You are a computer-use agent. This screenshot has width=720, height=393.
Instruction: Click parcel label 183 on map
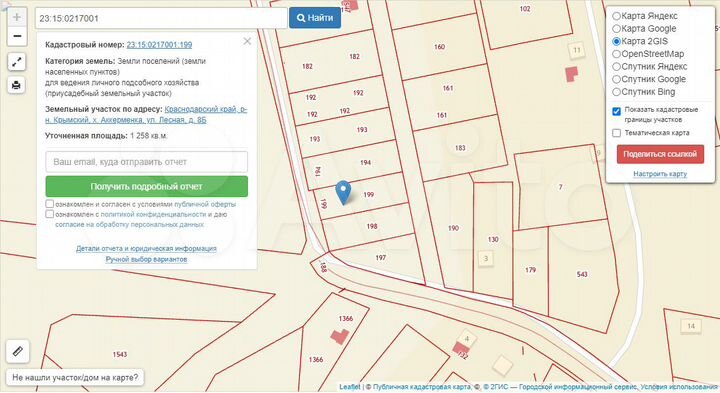pyautogui.click(x=460, y=148)
